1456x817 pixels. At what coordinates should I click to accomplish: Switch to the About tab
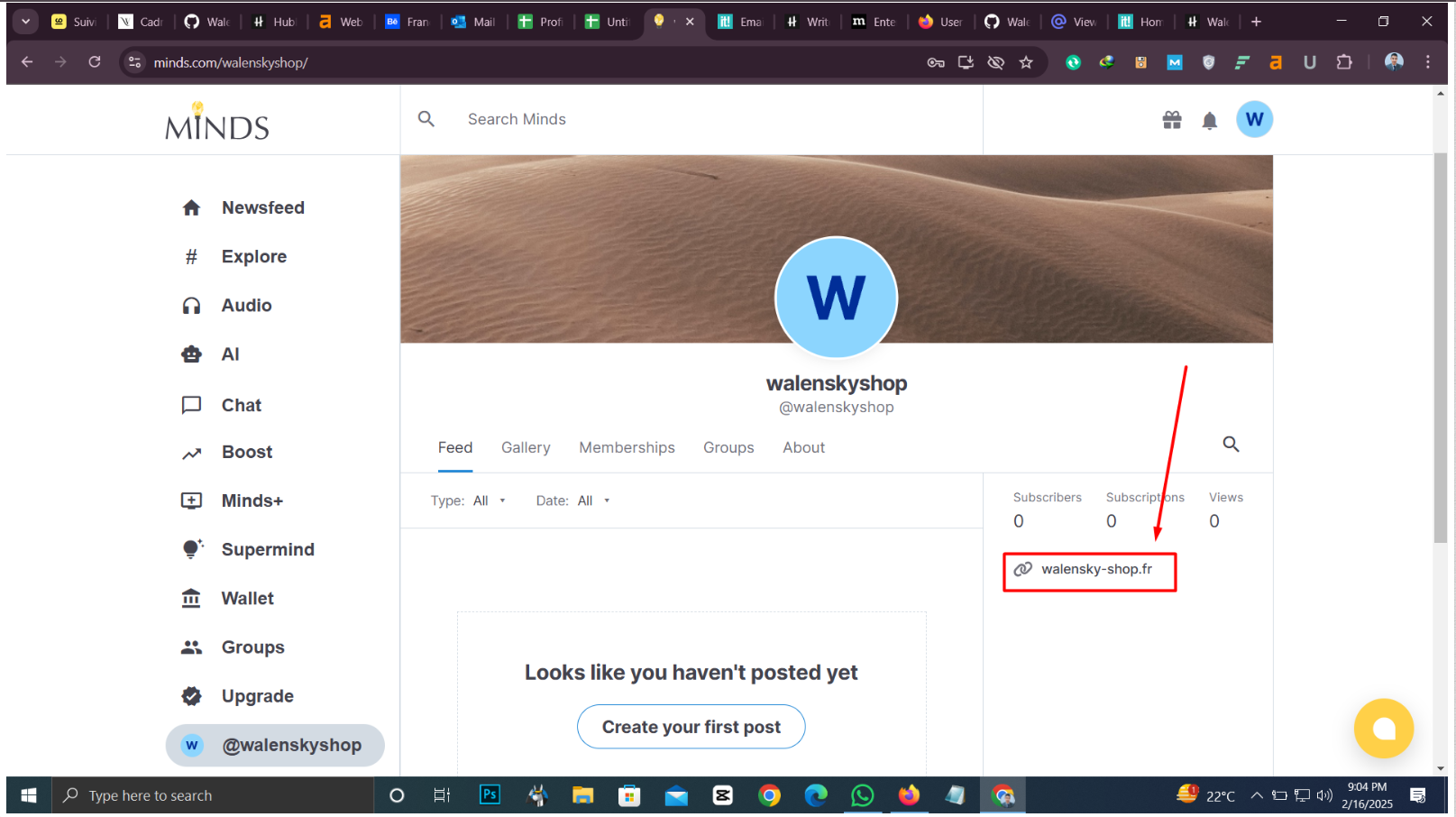(x=803, y=447)
